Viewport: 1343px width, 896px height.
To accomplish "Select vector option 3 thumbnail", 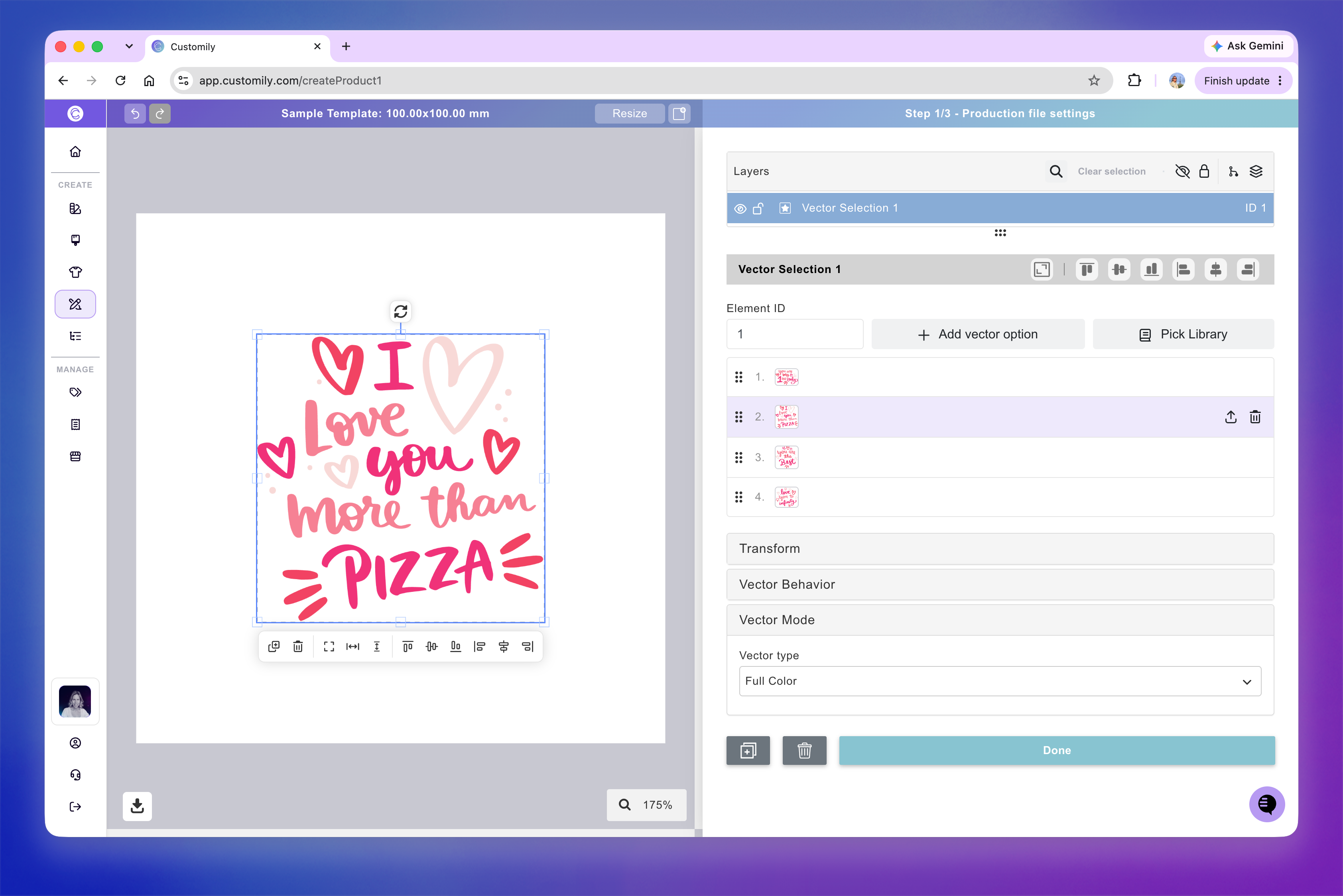I will click(x=787, y=458).
